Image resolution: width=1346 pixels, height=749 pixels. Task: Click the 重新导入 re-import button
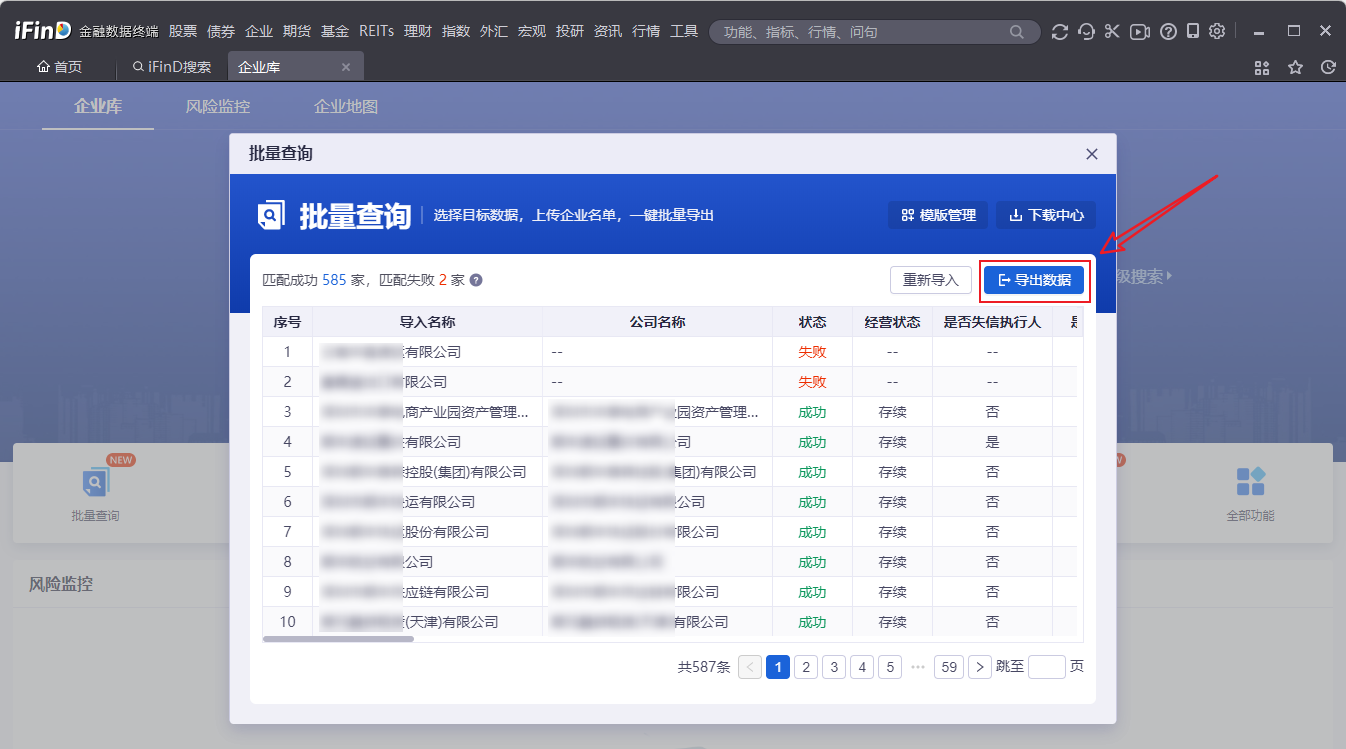click(930, 280)
